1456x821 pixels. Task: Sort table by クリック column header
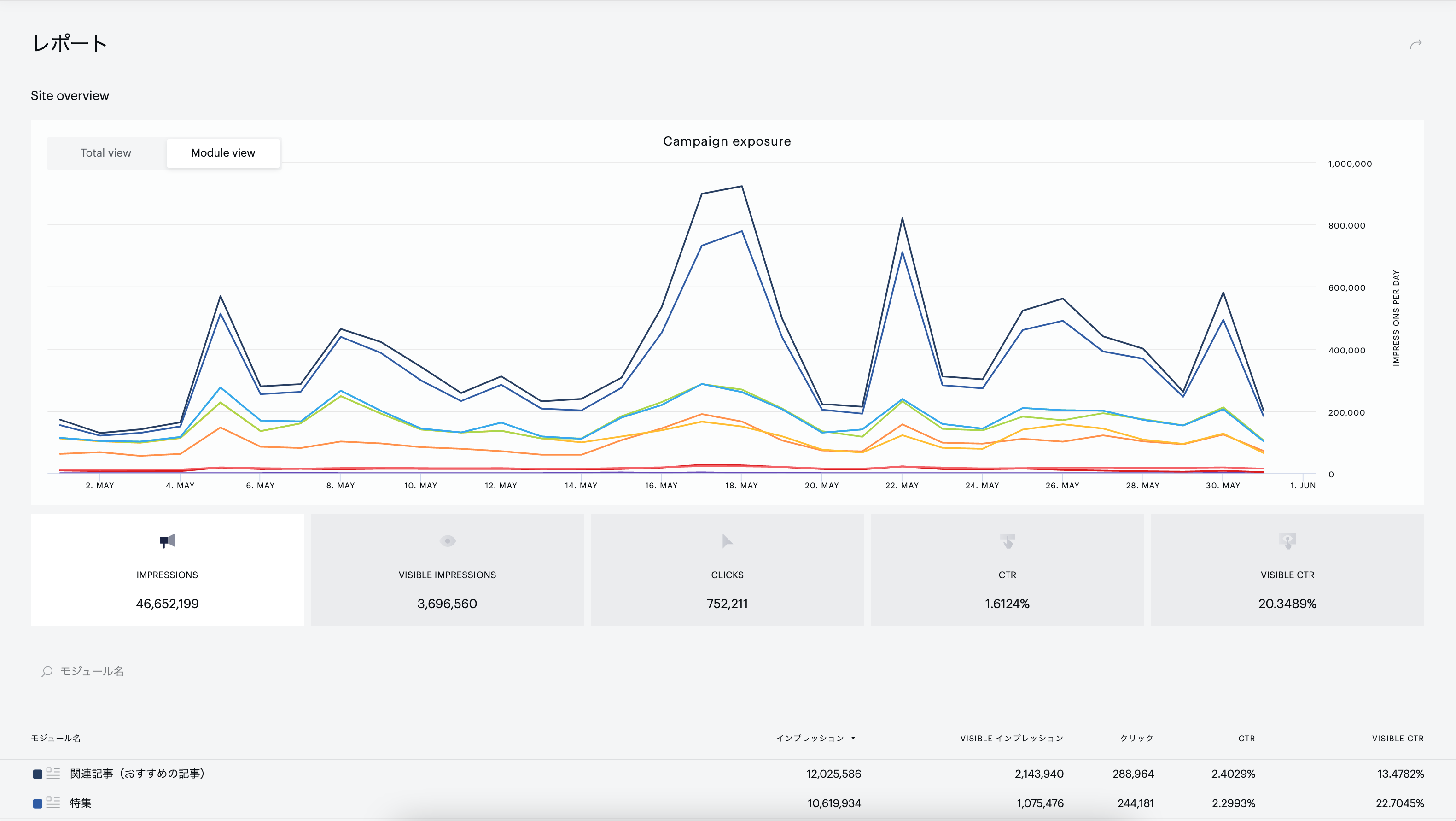(x=1136, y=738)
